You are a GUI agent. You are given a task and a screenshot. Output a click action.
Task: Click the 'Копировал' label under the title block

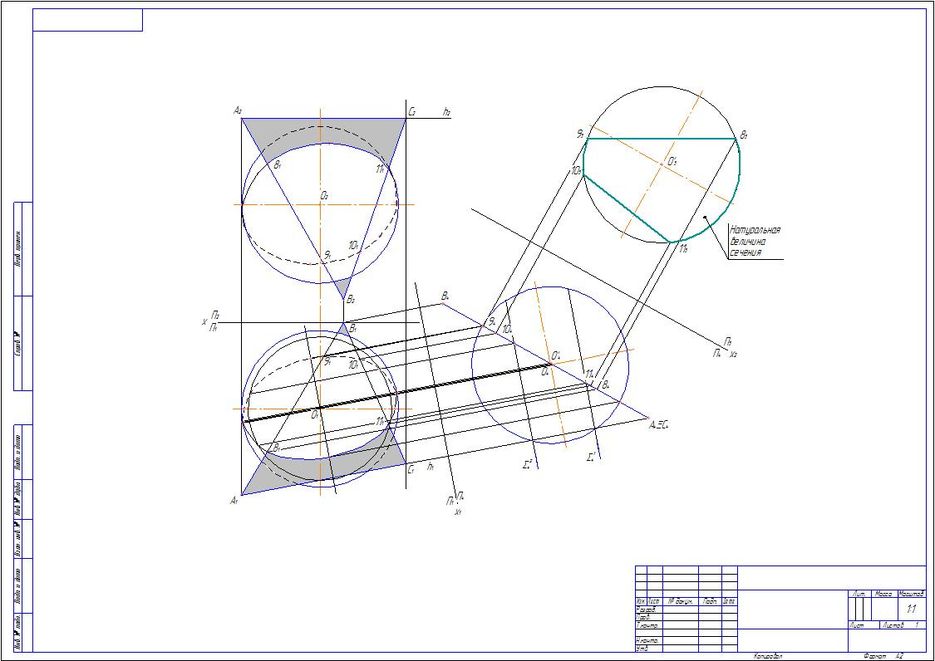click(767, 656)
